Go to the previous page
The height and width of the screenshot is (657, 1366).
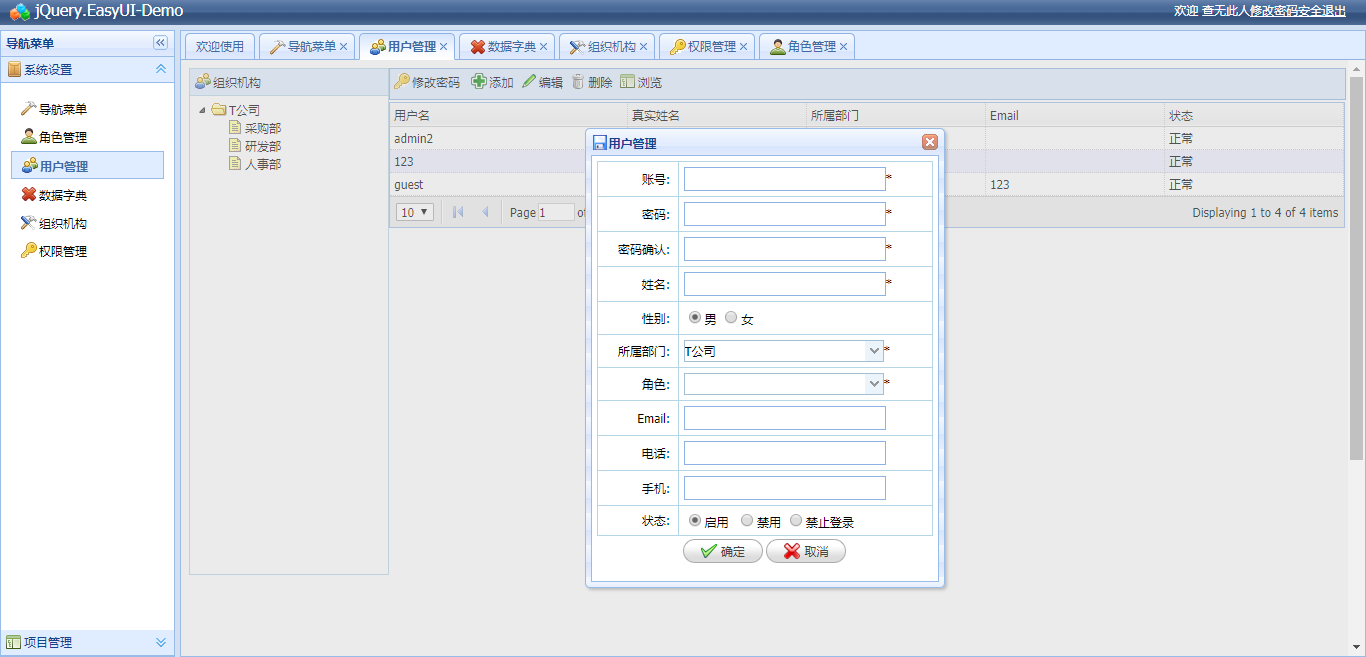[485, 212]
